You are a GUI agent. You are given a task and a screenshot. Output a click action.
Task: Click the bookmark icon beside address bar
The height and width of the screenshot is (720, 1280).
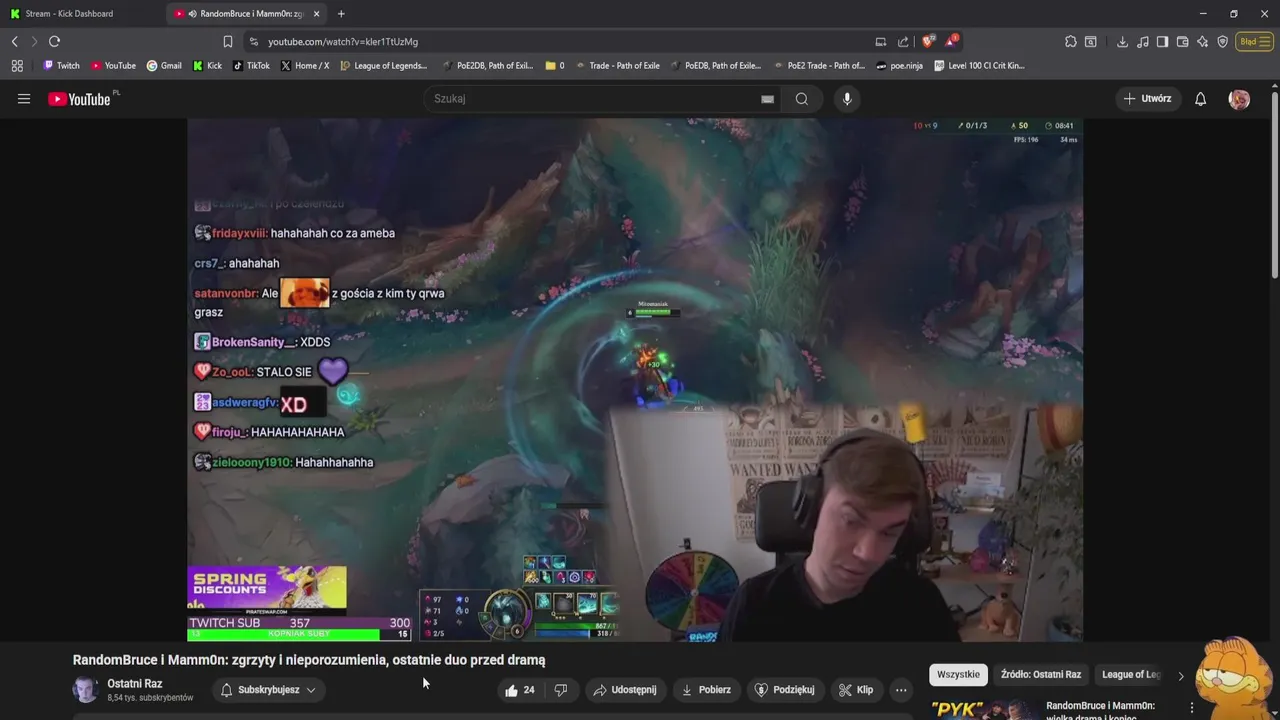pos(228,41)
